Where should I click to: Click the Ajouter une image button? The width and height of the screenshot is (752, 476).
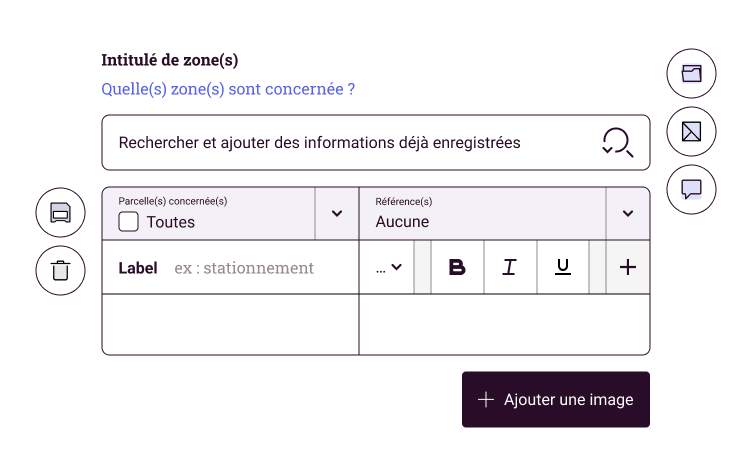(x=556, y=399)
